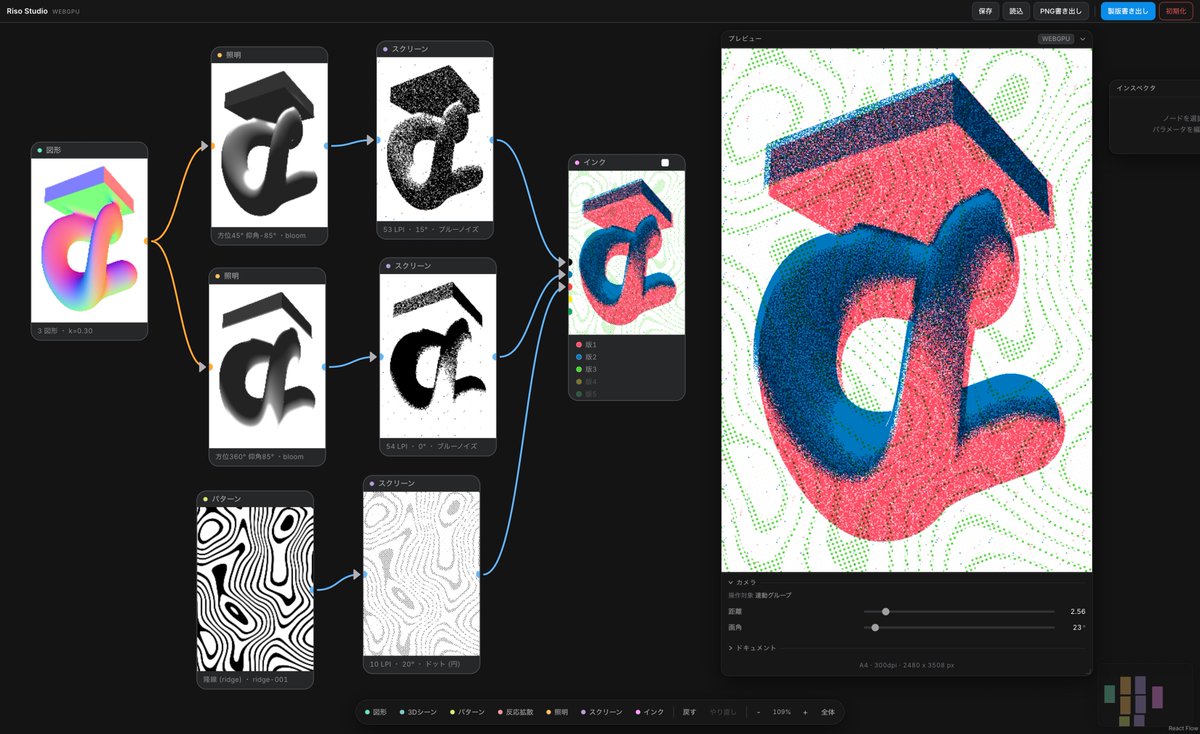Click the Riso Studio app title

(x=26, y=11)
